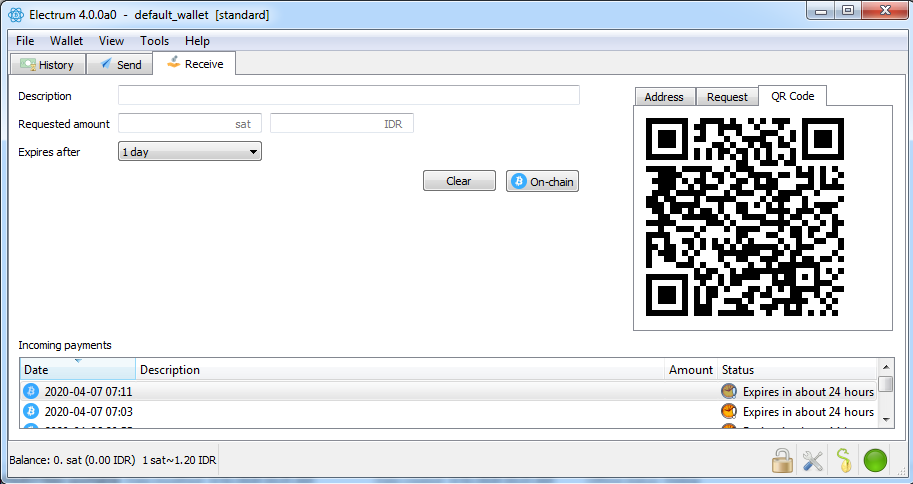The image size is (913, 484).
Task: Open preferences via the tools icon
Action: click(813, 461)
